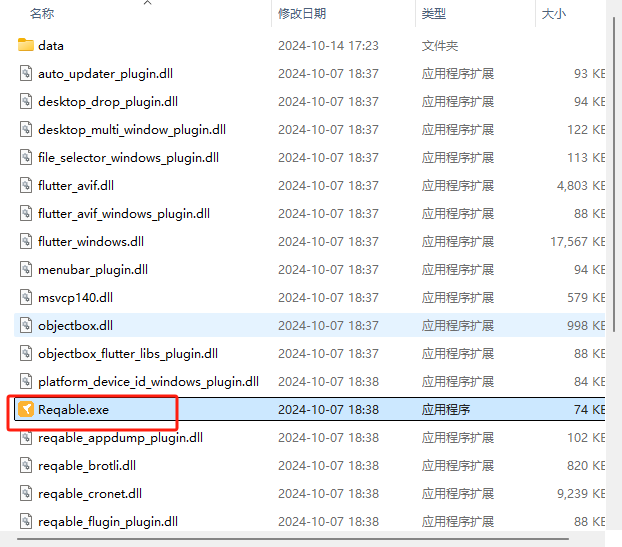Click the auto_updater_plugin.dll file icon

26,73
